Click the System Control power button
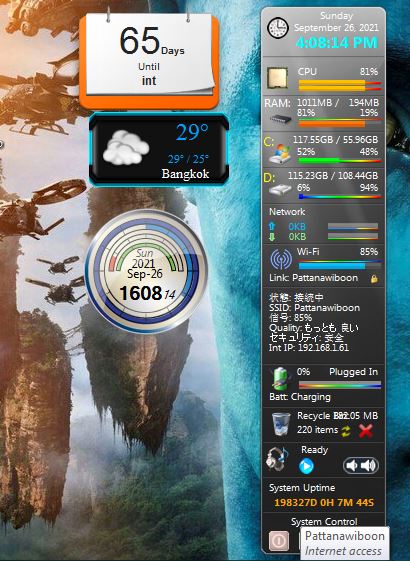This screenshot has width=410, height=561. coord(279,540)
